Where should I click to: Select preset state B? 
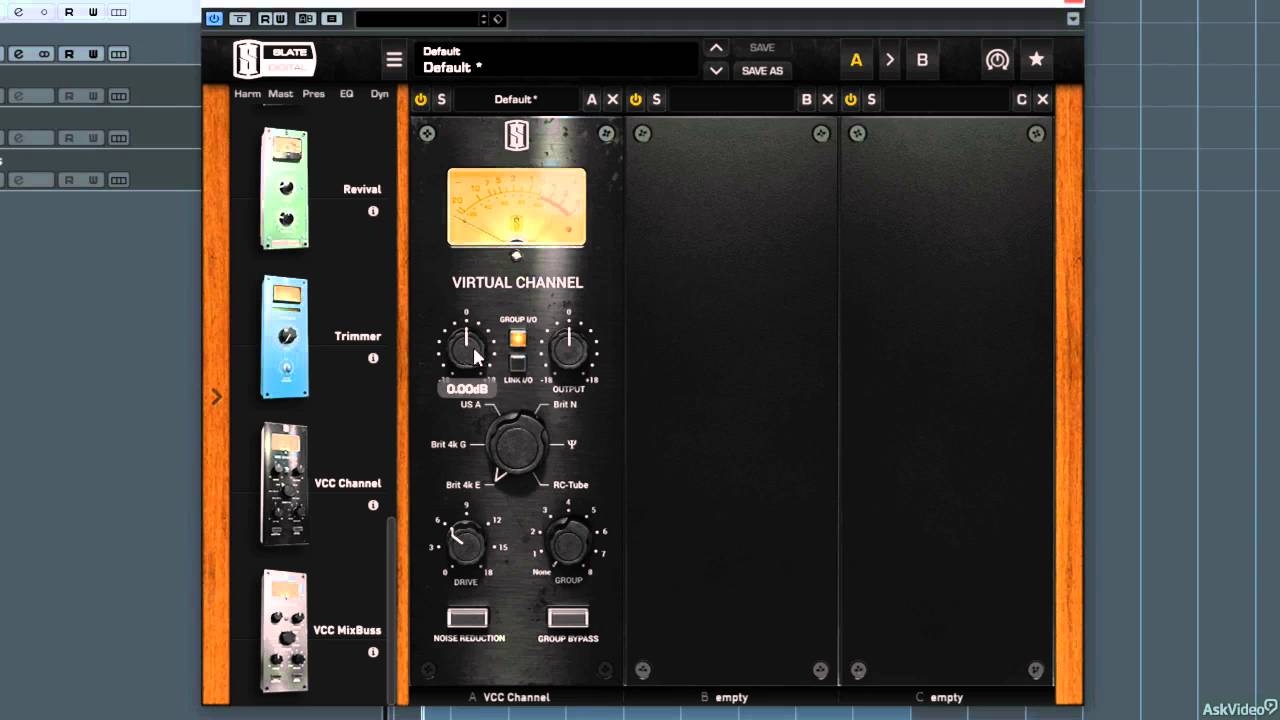(922, 60)
